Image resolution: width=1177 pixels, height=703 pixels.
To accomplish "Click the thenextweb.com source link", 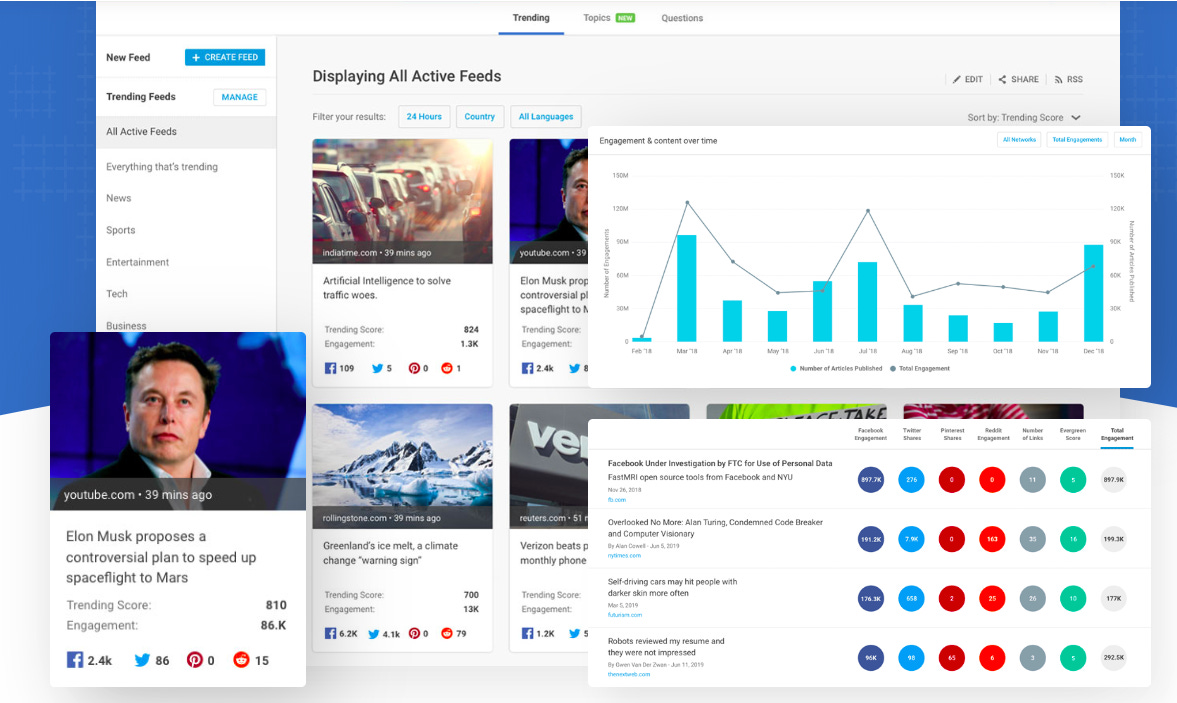I will pos(628,674).
